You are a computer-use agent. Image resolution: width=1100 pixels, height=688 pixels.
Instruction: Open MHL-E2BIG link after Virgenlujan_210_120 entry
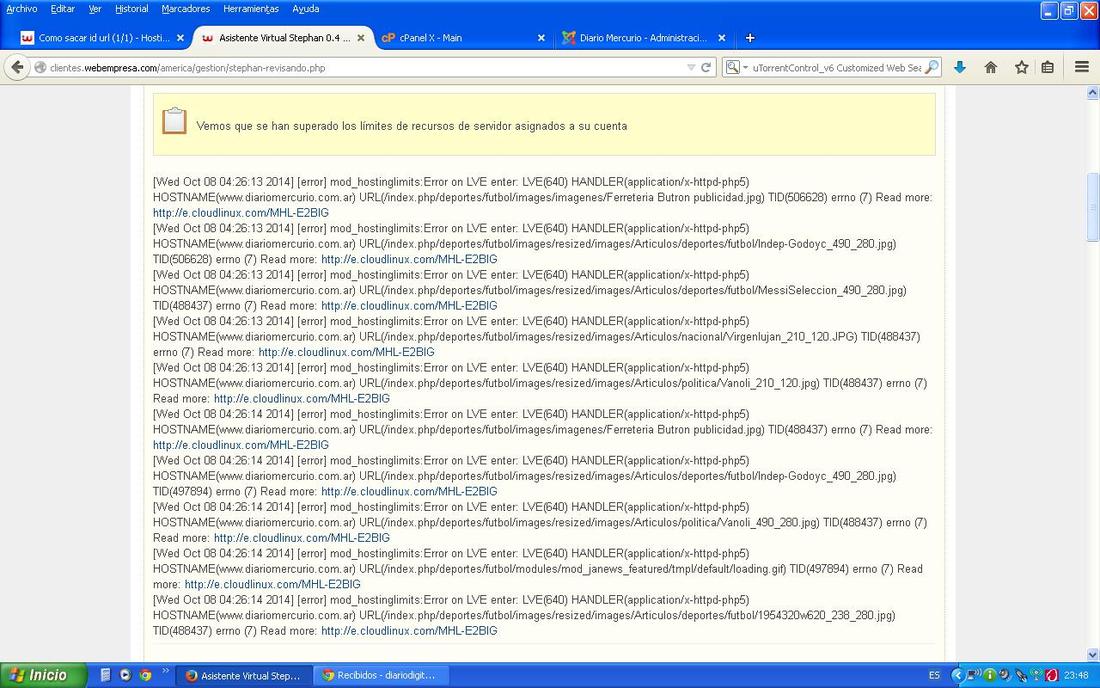(x=347, y=352)
